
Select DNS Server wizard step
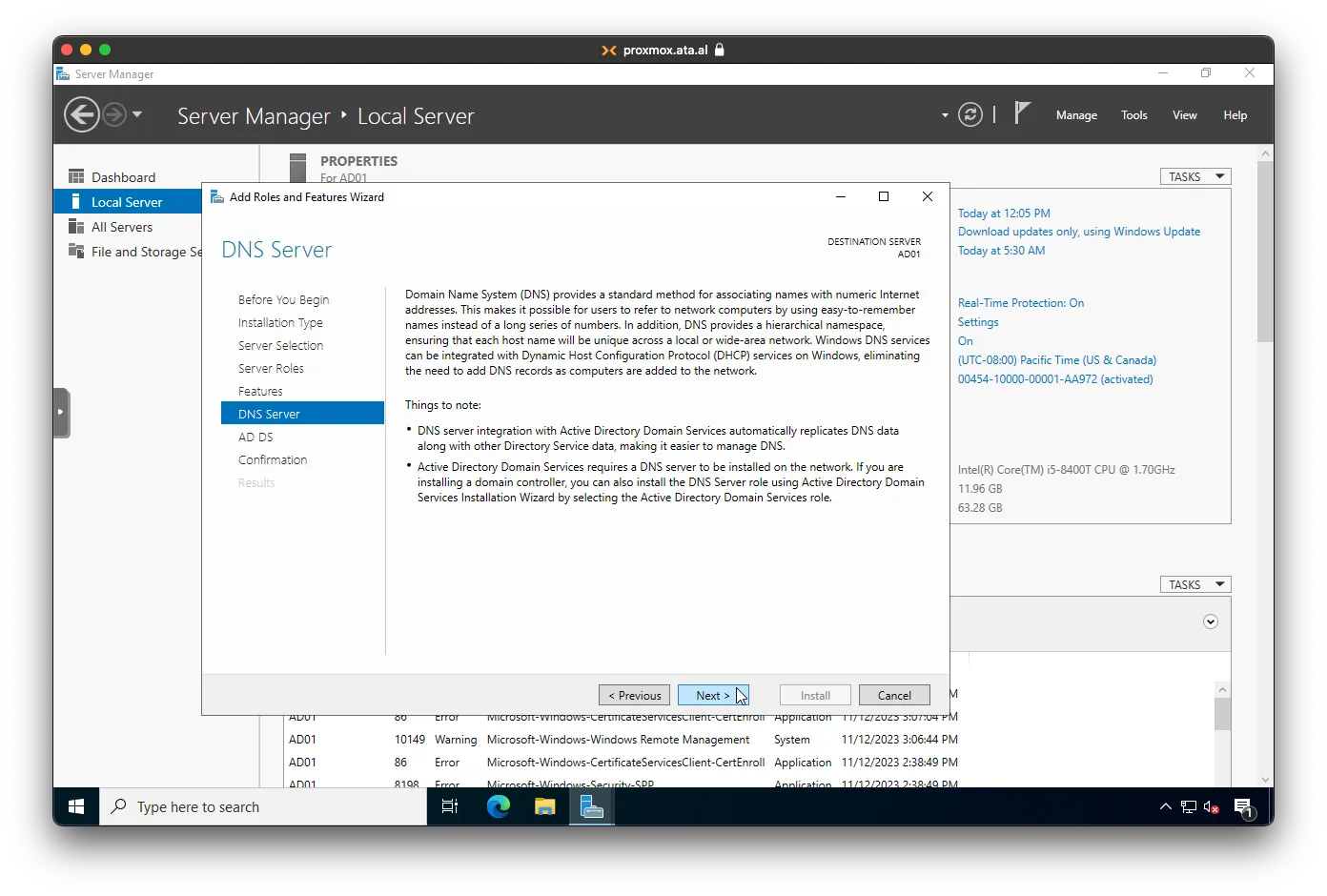point(302,414)
